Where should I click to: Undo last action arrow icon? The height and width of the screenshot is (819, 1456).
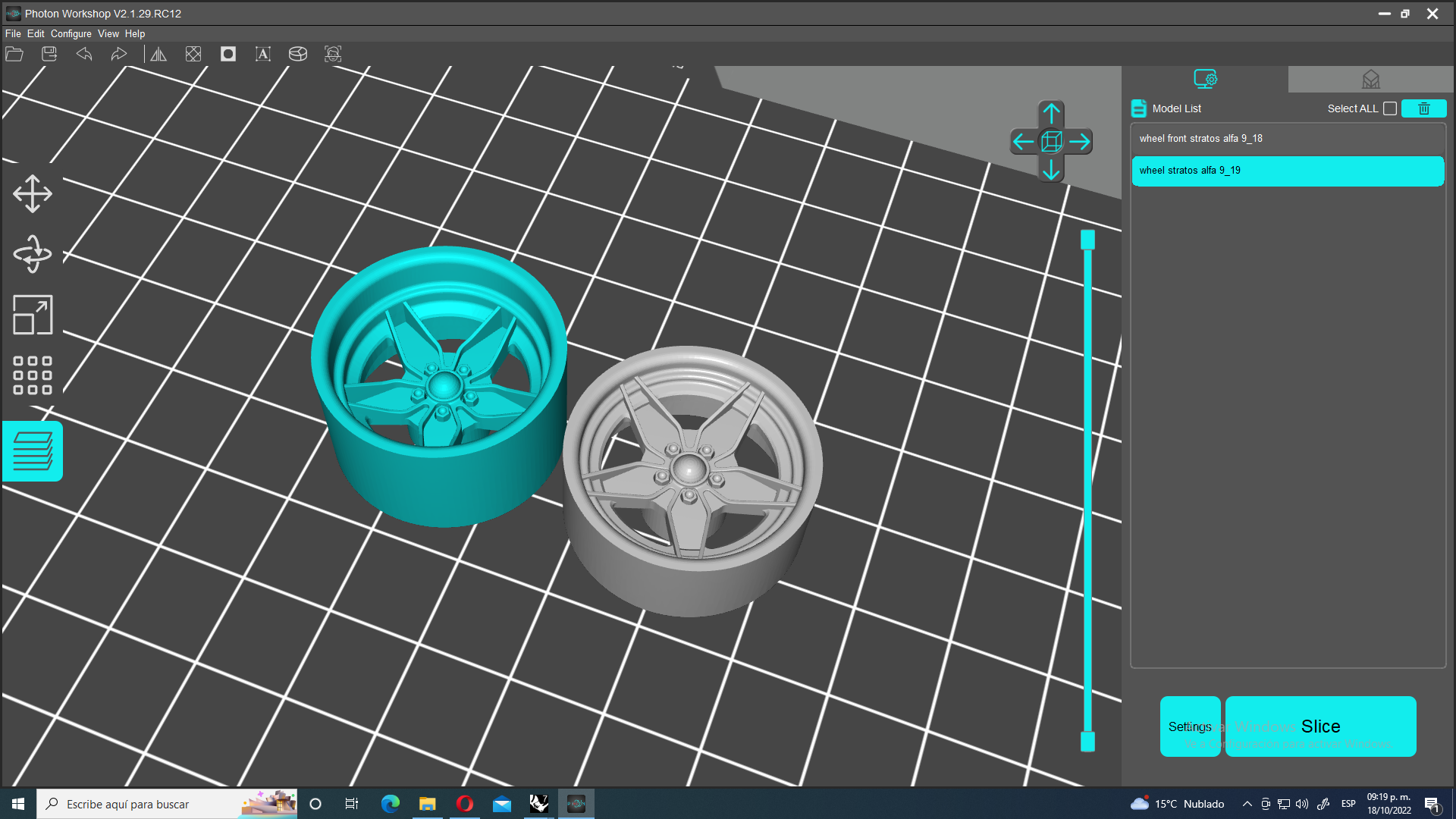pos(84,54)
